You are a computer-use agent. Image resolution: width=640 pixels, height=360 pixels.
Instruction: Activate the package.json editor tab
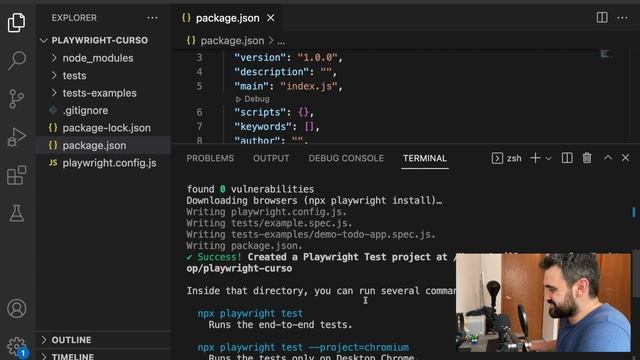227,18
